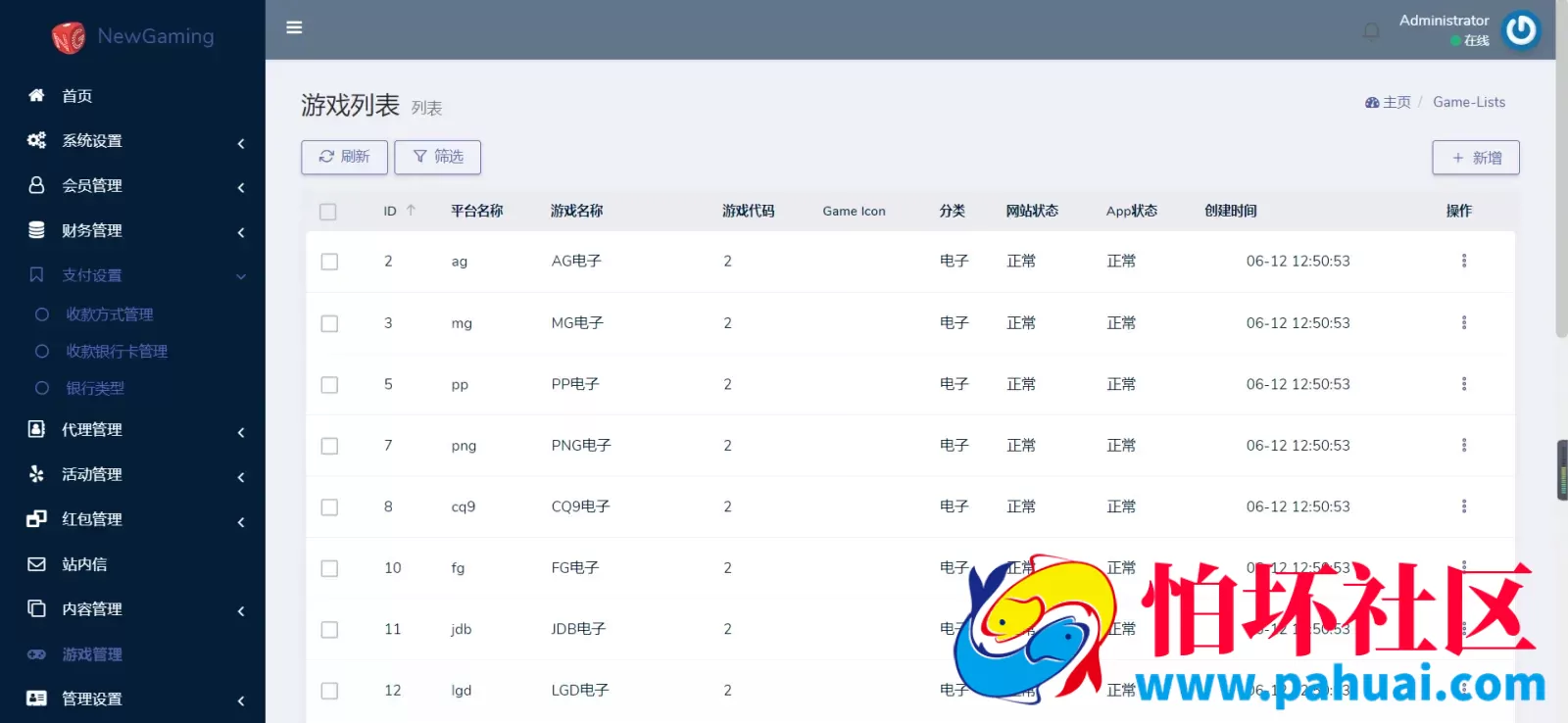The width and height of the screenshot is (1568, 723).
Task: Expand the 活动管理 menu chevron
Action: (x=241, y=477)
